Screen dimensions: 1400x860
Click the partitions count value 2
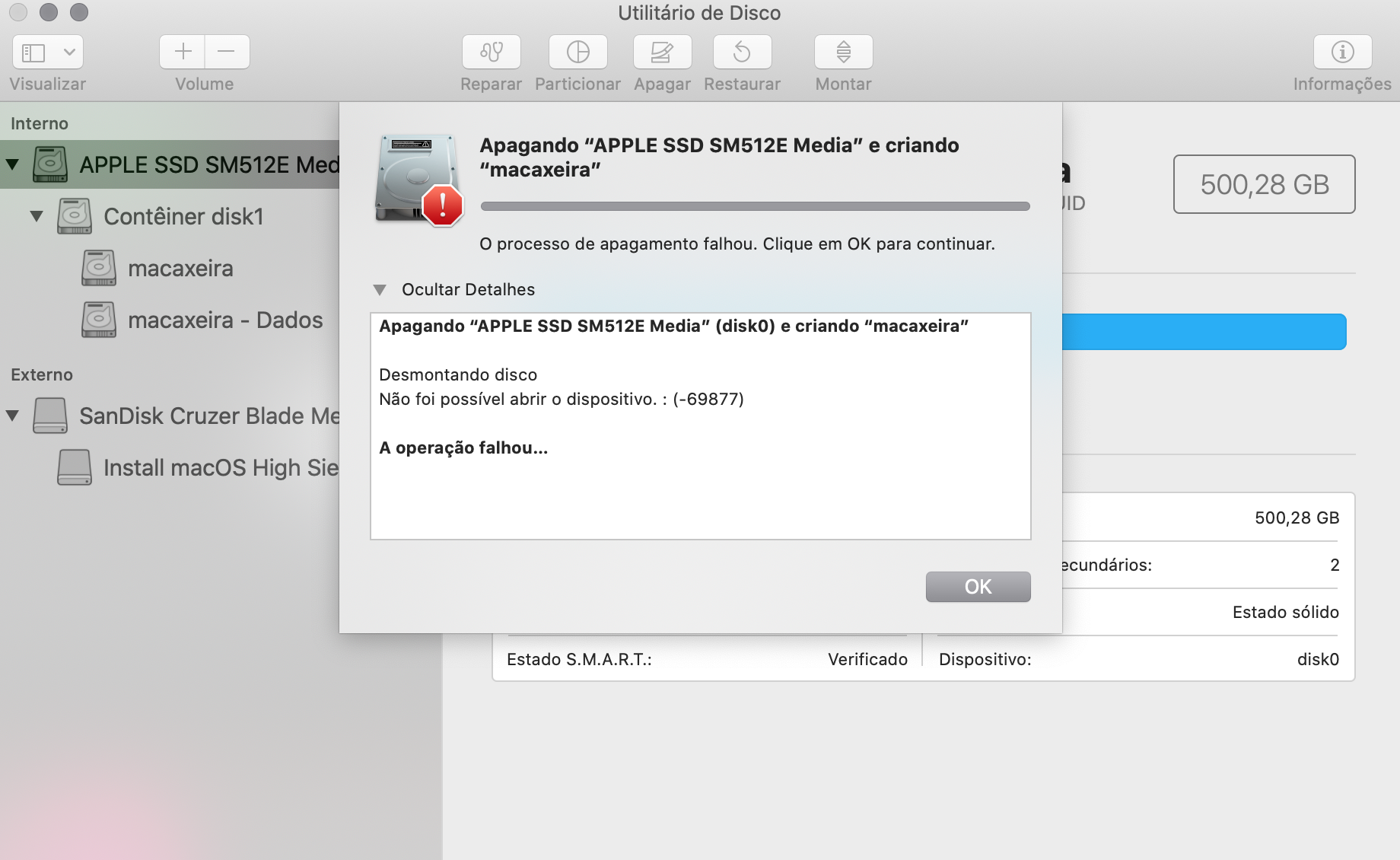1335,565
